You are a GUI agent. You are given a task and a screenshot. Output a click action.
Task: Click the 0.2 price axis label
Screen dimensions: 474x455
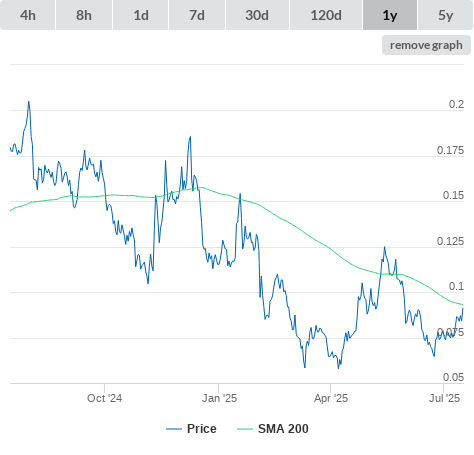(456, 104)
